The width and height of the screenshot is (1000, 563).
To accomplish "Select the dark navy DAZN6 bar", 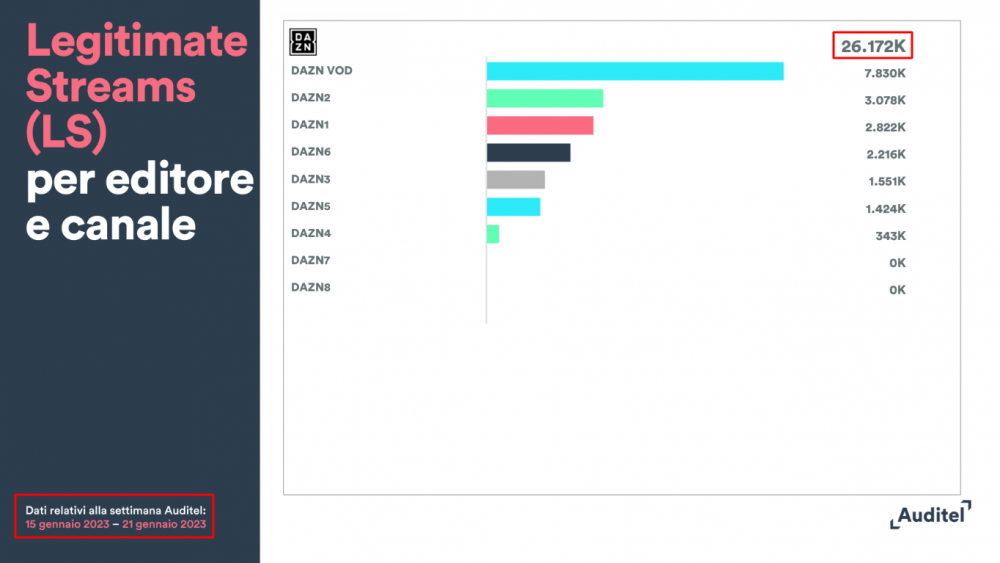I will click(528, 152).
